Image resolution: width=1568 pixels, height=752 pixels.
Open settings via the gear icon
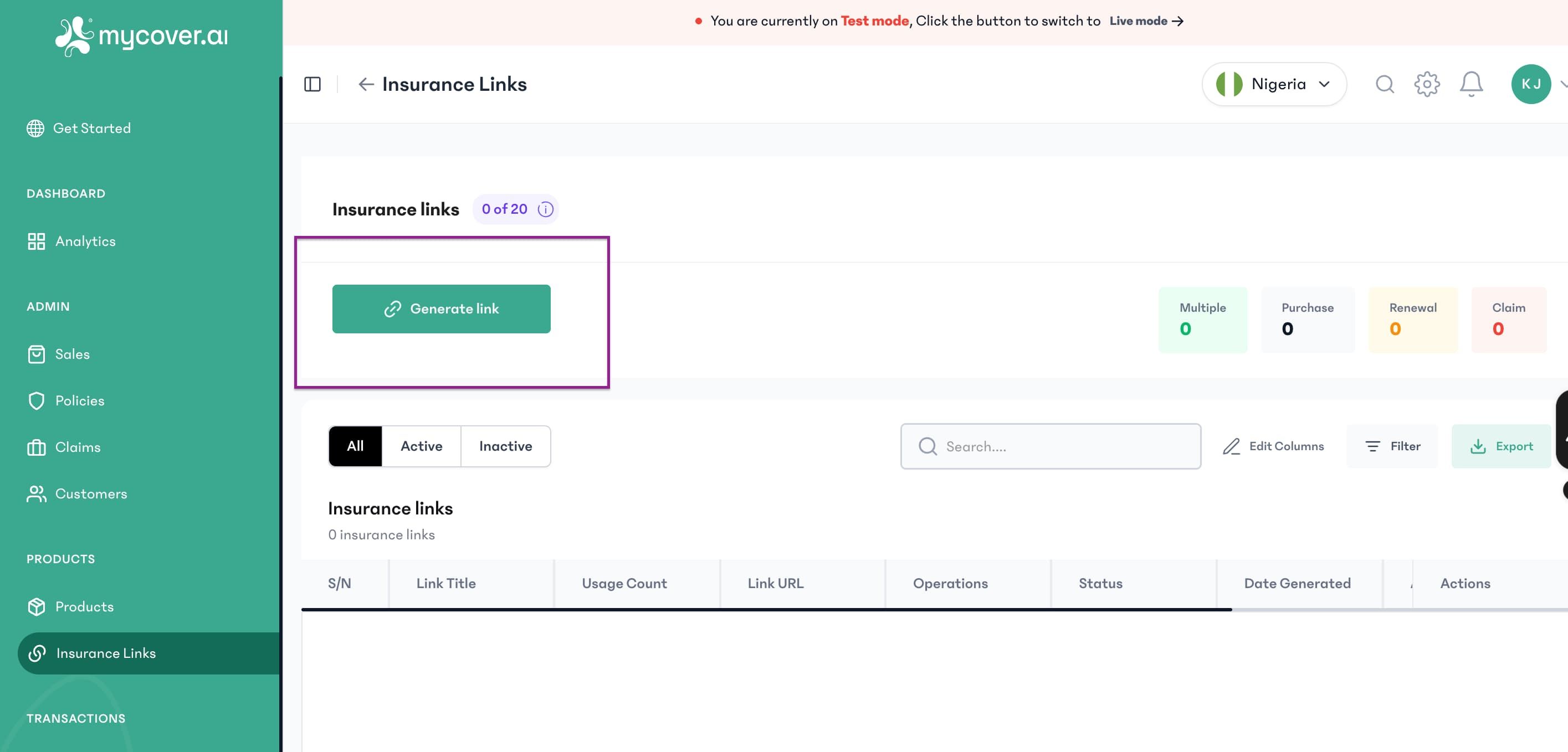click(x=1427, y=84)
